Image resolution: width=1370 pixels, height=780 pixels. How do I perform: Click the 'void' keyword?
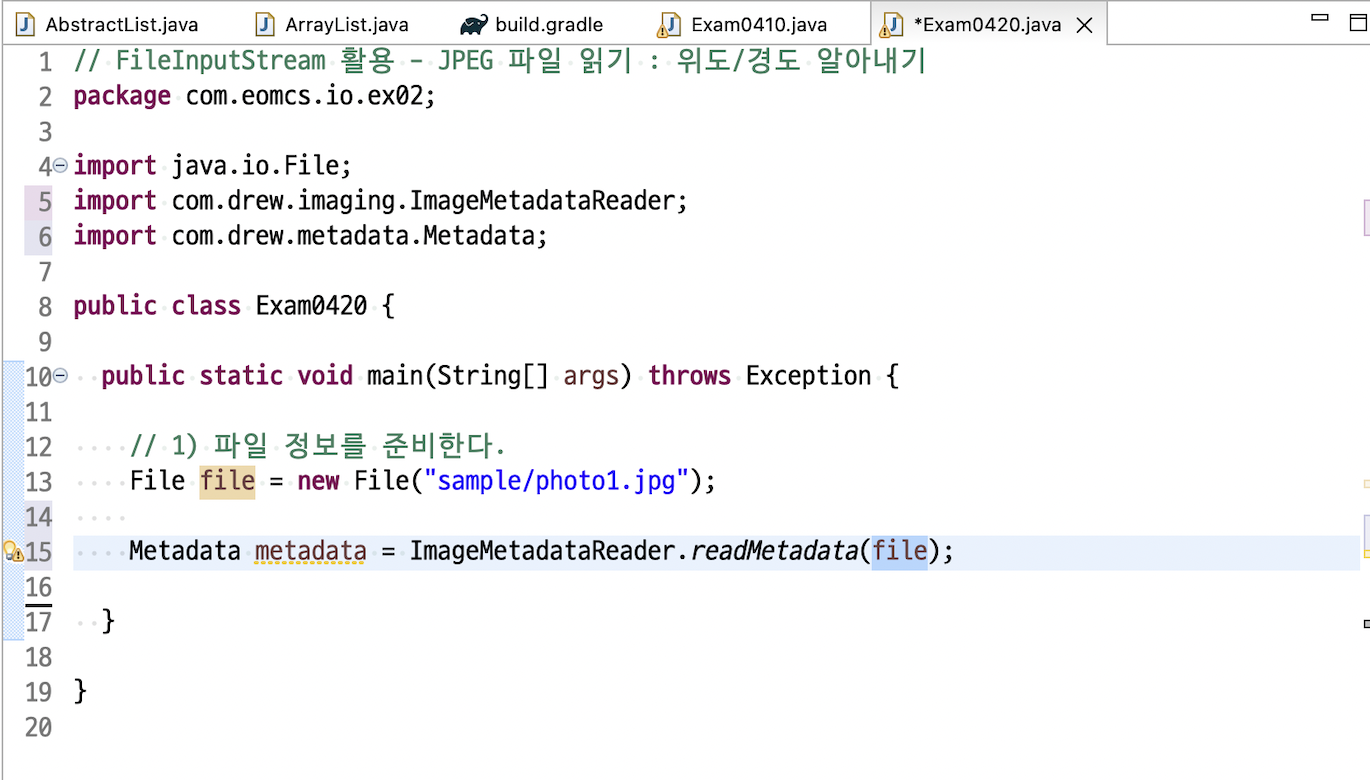click(x=325, y=376)
